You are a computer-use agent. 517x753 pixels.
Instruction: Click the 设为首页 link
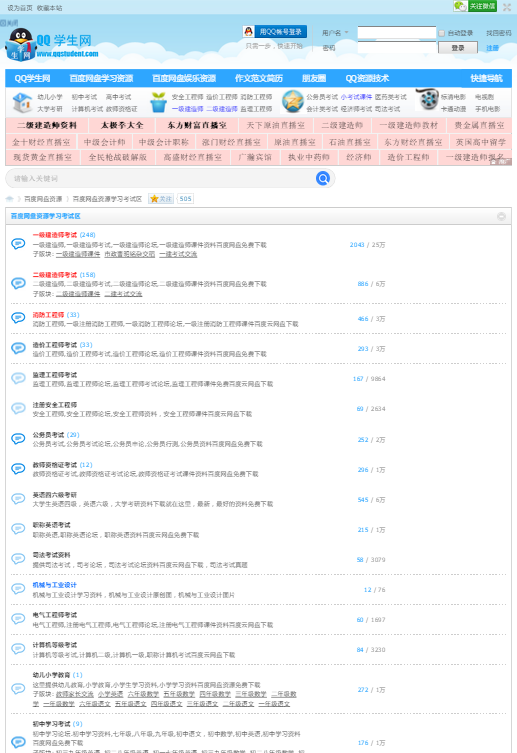point(20,8)
